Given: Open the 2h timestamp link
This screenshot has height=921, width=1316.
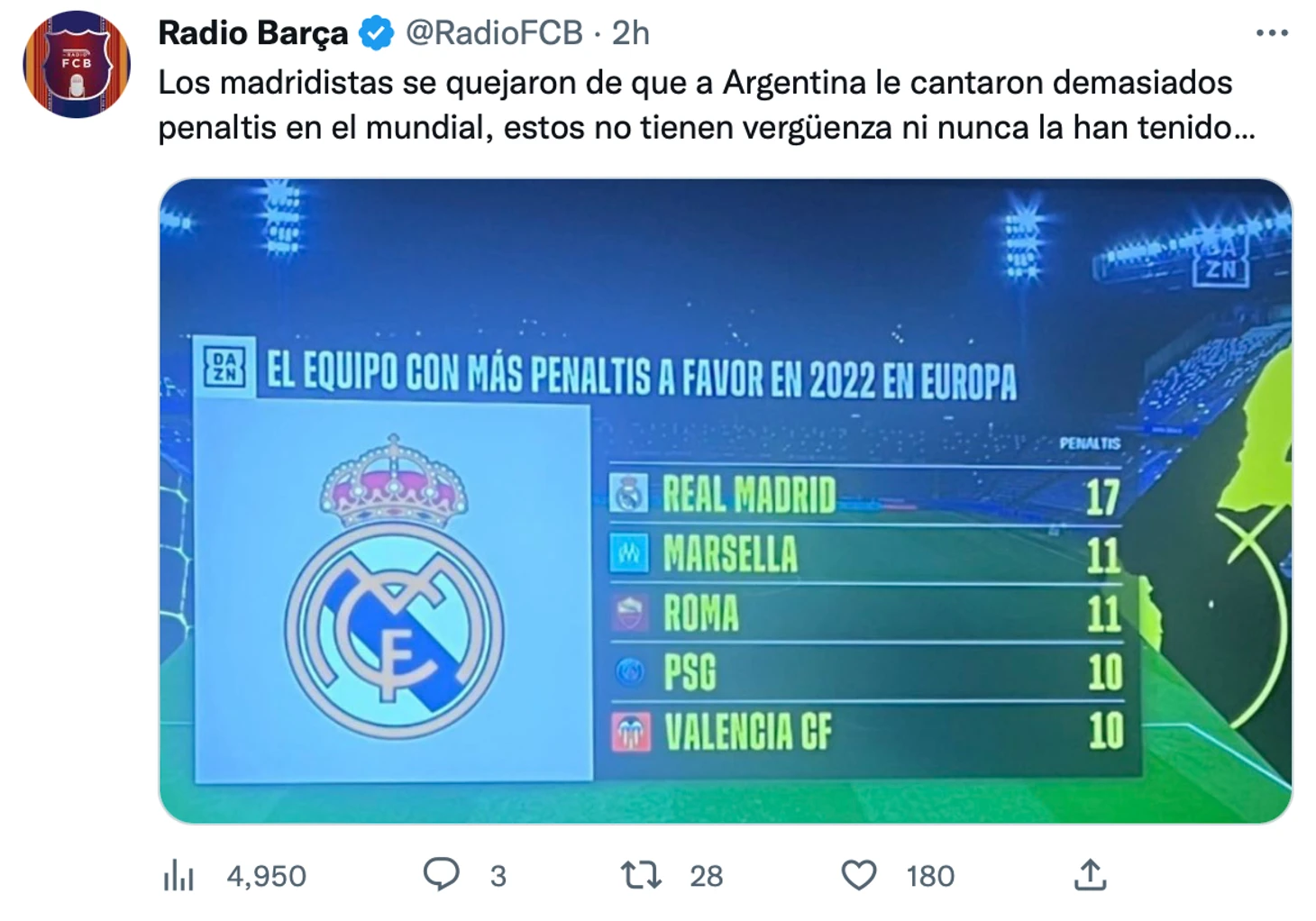Looking at the screenshot, I should tap(630, 33).
